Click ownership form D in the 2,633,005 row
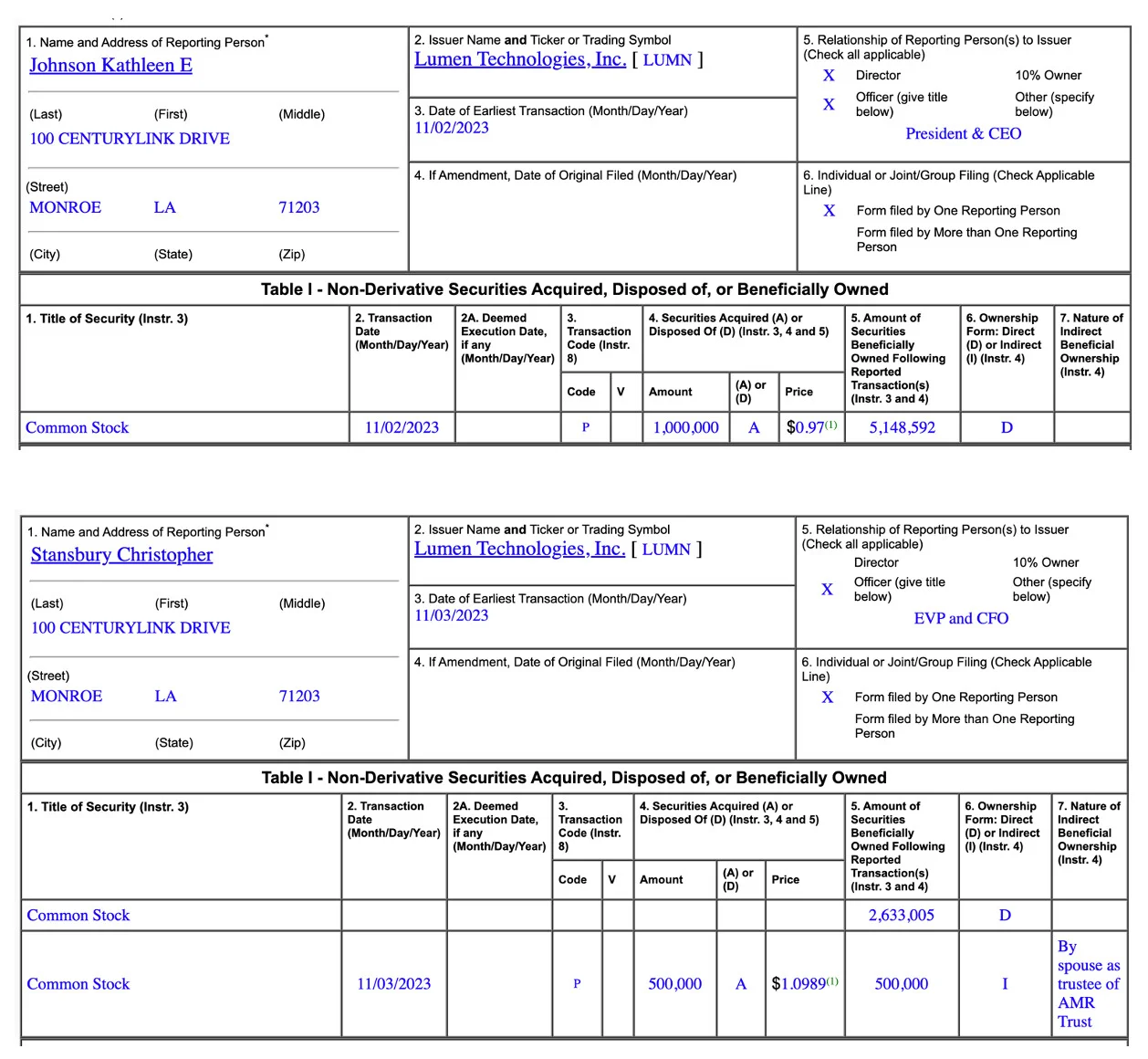 pos(1005,915)
